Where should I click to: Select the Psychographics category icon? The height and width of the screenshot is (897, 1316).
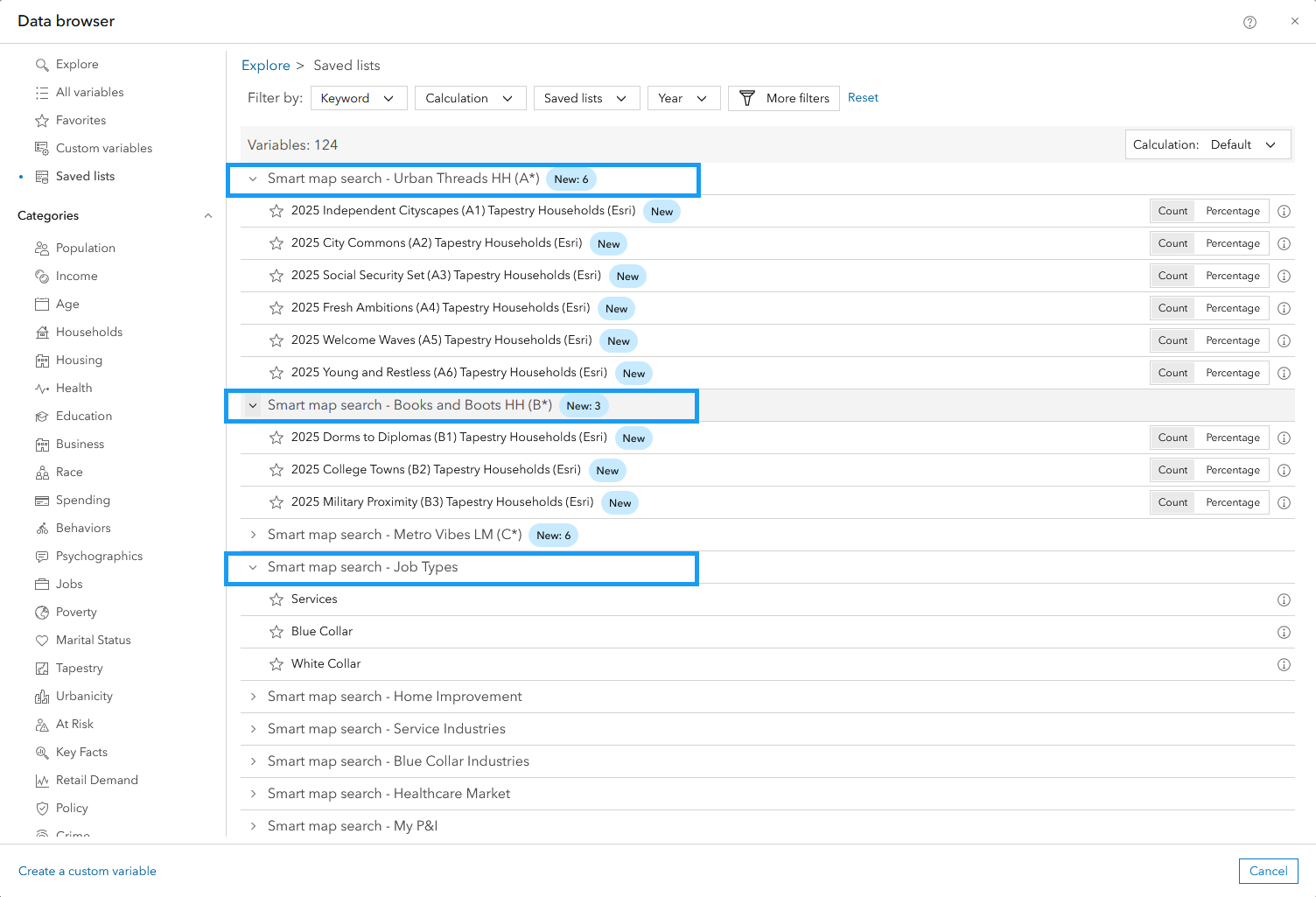click(x=42, y=556)
